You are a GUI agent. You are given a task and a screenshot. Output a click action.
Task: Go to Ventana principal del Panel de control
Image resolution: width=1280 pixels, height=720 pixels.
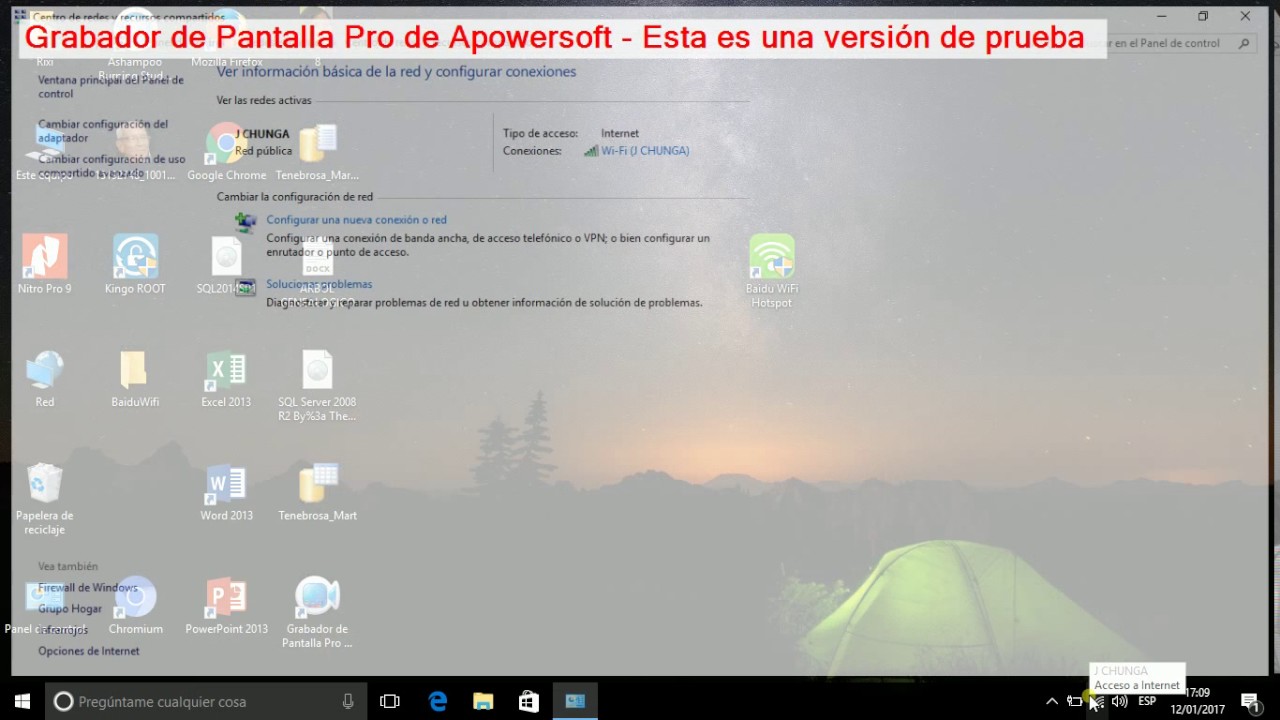(111, 86)
